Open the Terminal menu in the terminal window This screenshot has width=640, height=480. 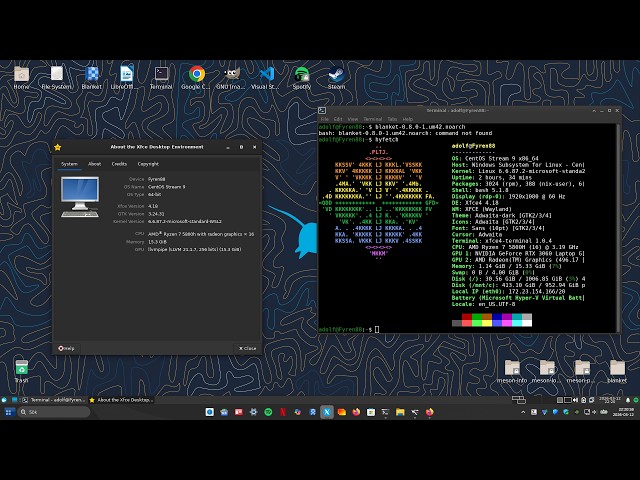pos(373,119)
